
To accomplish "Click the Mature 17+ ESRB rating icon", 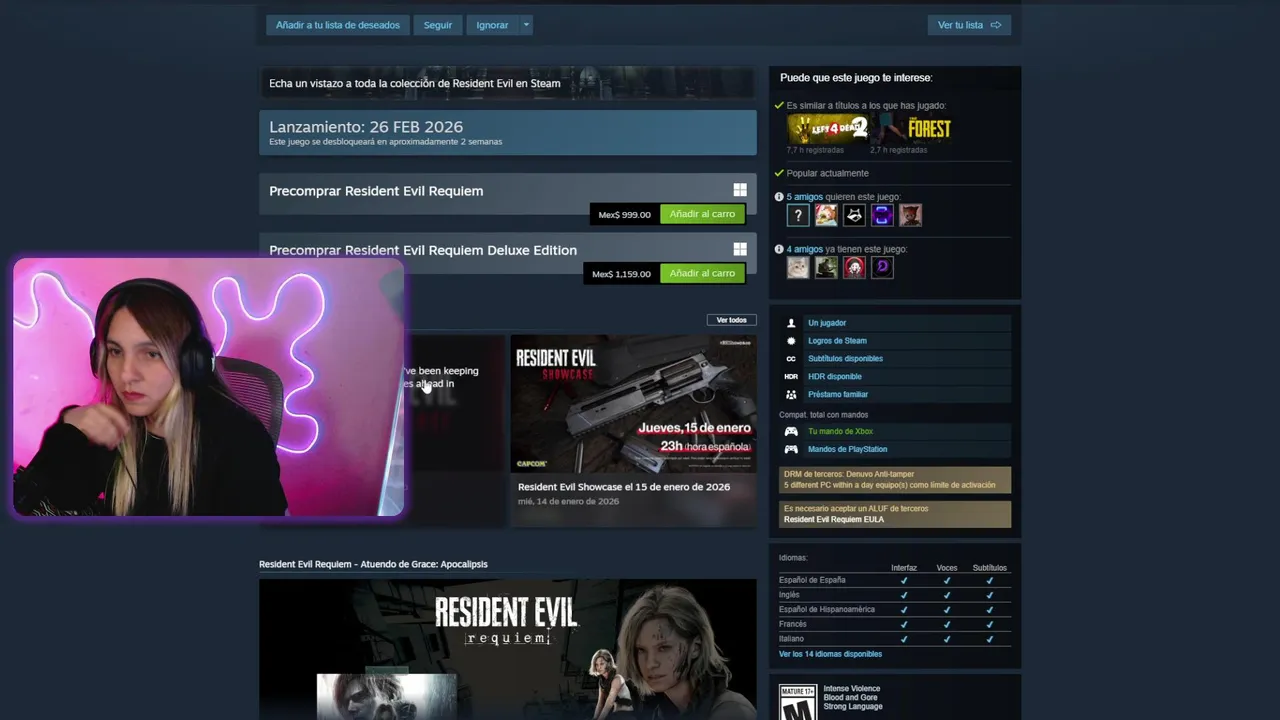I will (798, 702).
